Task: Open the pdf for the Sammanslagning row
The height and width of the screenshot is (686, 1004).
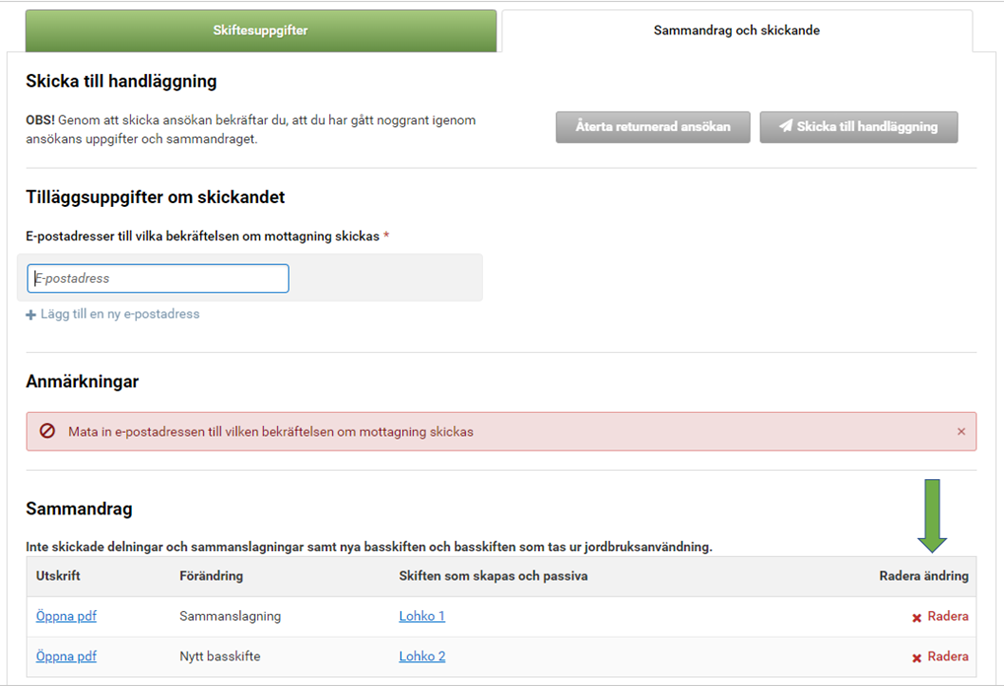Action: (66, 616)
